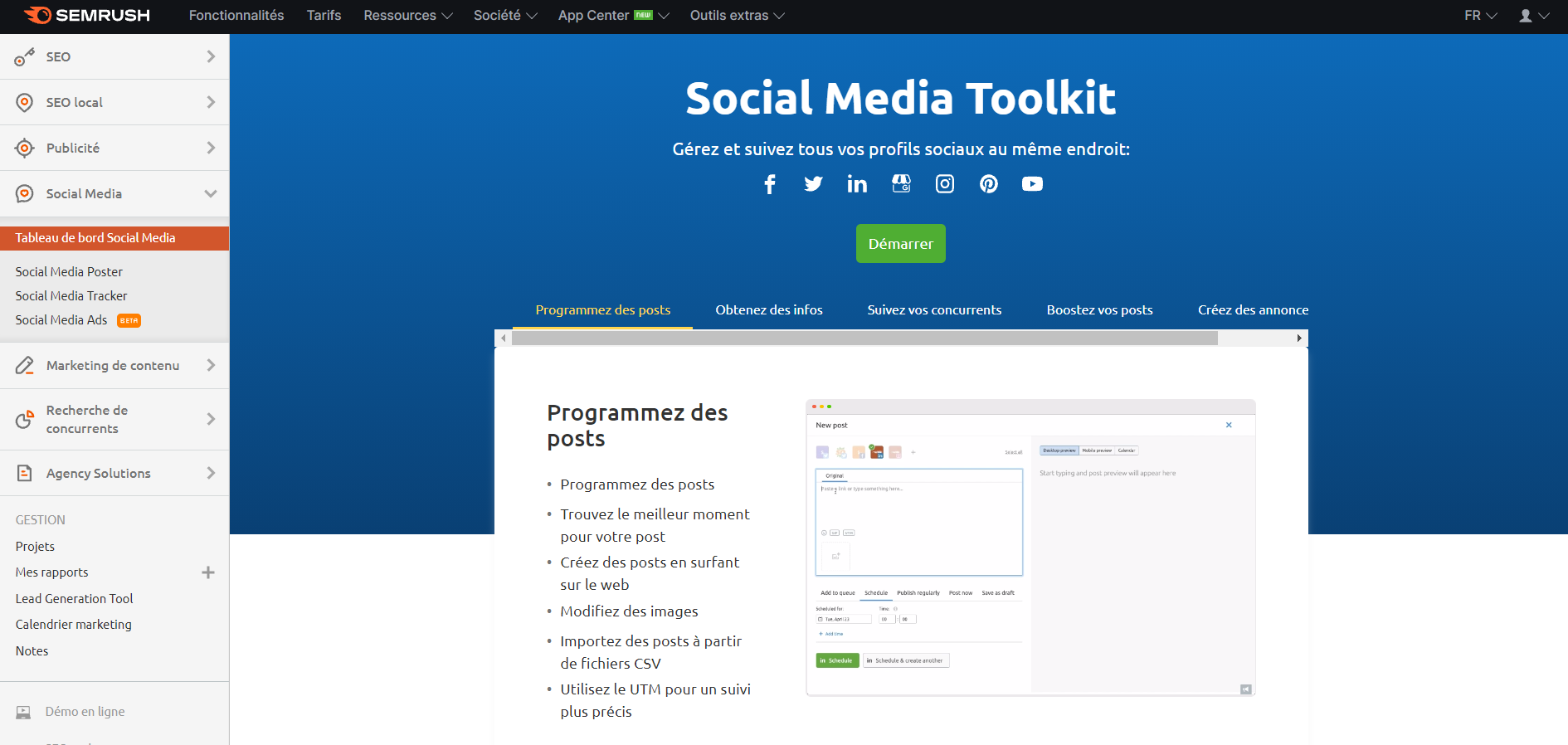This screenshot has height=745, width=1568.
Task: Open Tarifs in top menu
Action: point(324,16)
